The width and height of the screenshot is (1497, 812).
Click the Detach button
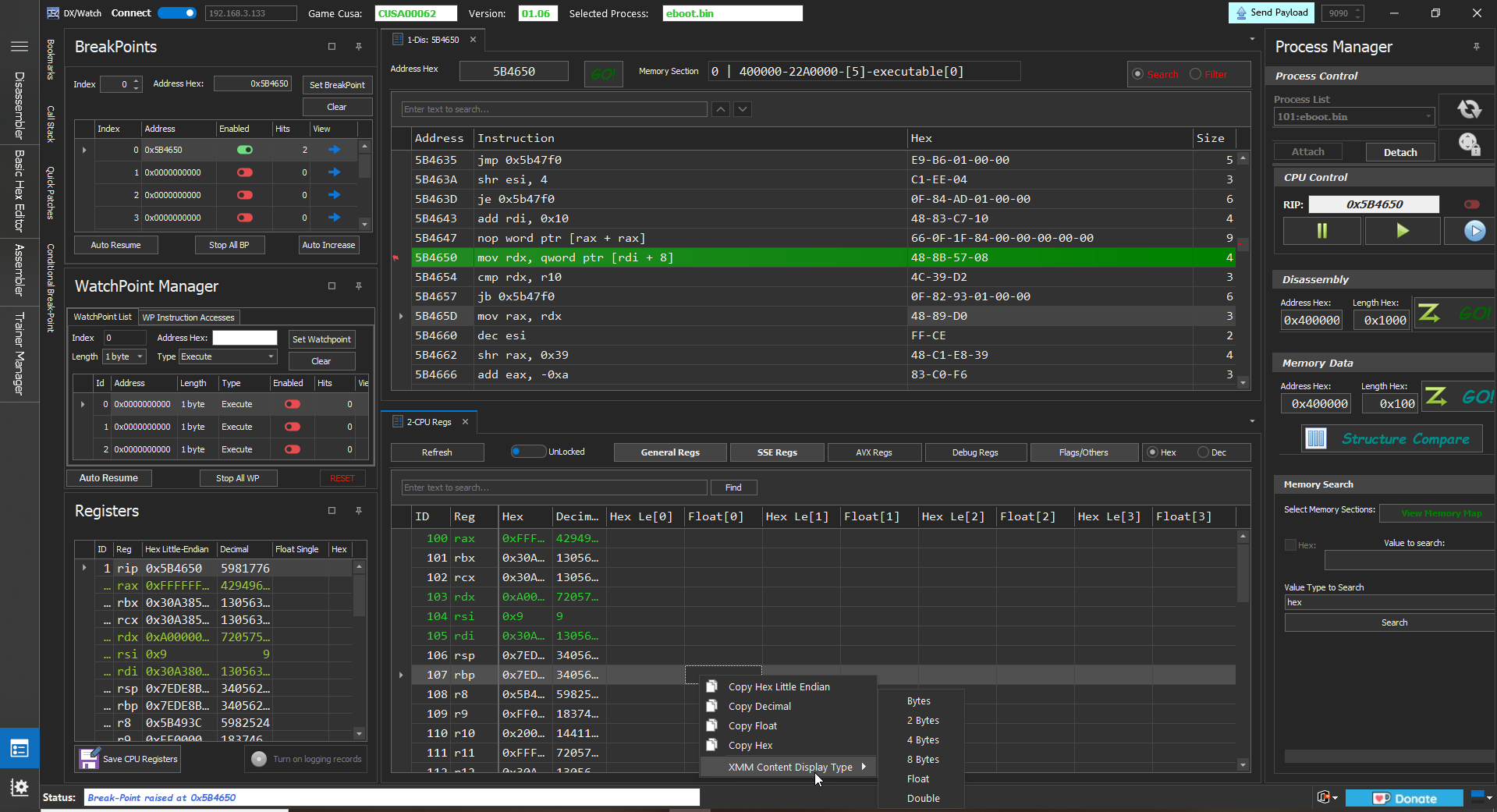1400,152
